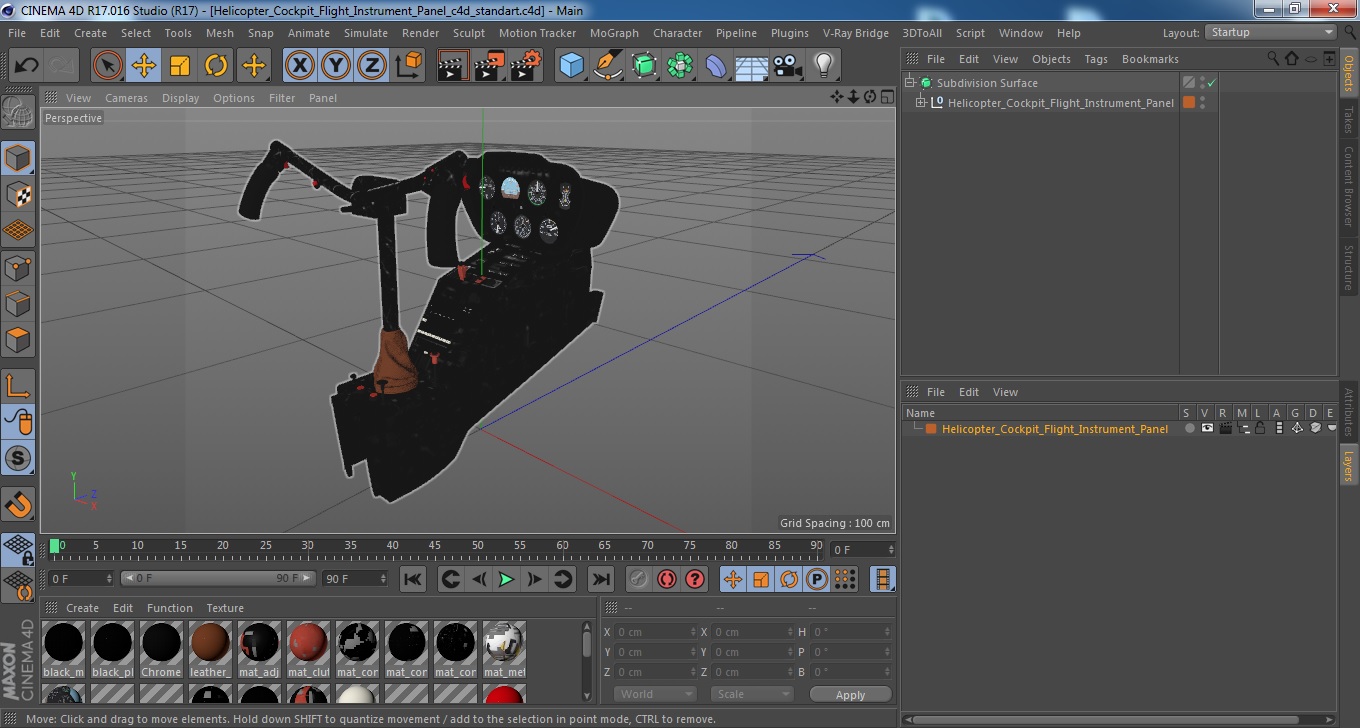Toggle parameter keyframe recording

[817, 579]
